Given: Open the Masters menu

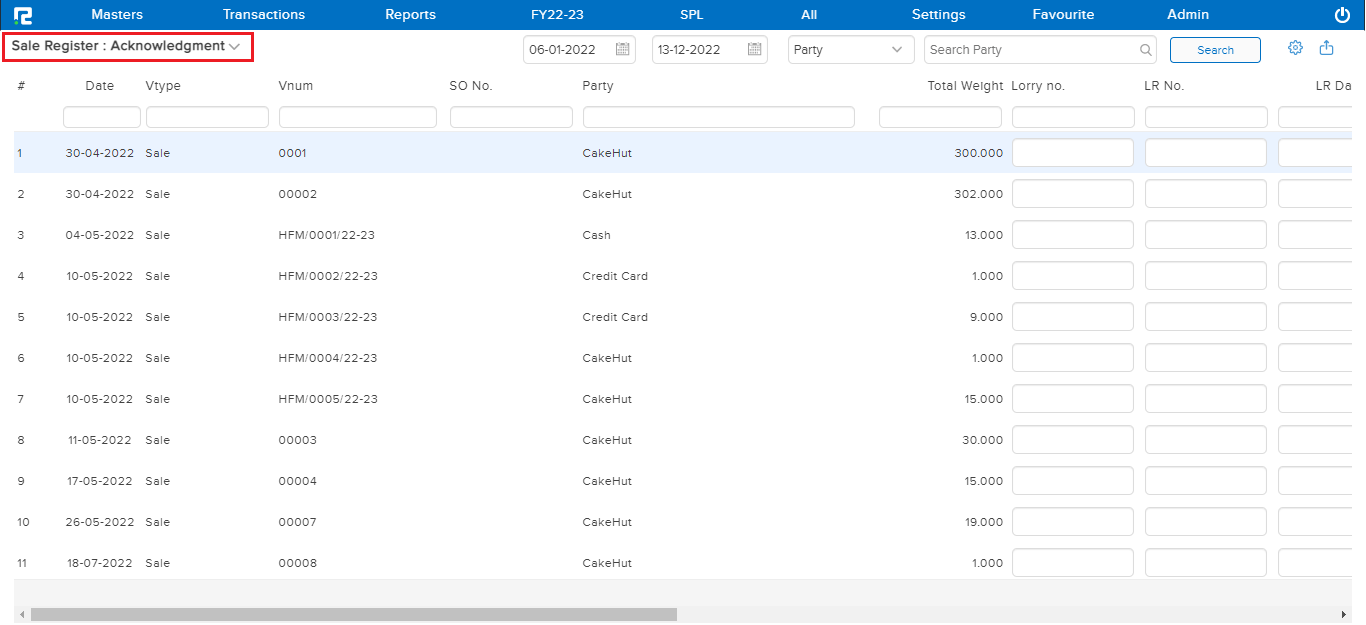Looking at the screenshot, I should (x=117, y=15).
